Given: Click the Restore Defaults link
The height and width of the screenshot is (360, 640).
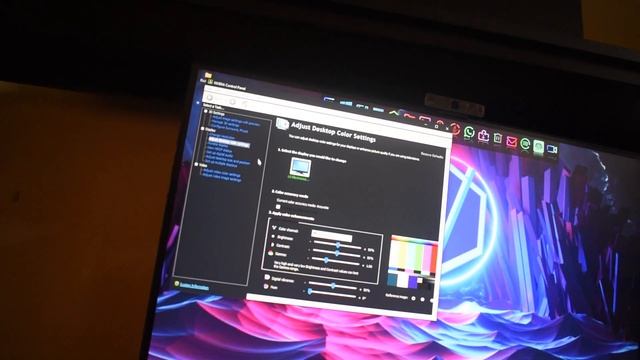Looking at the screenshot, I should [432, 155].
